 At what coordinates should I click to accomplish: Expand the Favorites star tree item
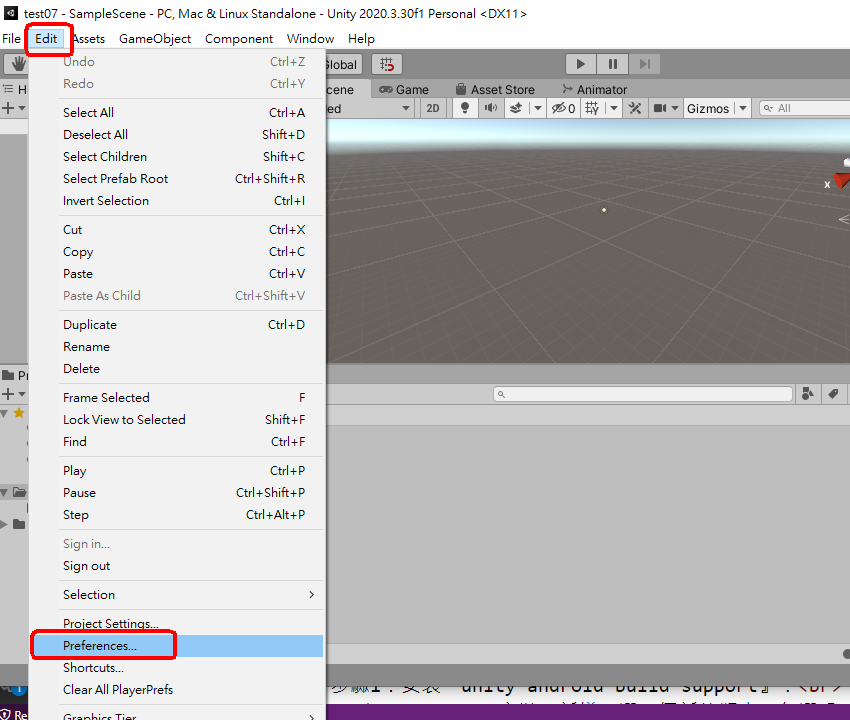point(4,414)
